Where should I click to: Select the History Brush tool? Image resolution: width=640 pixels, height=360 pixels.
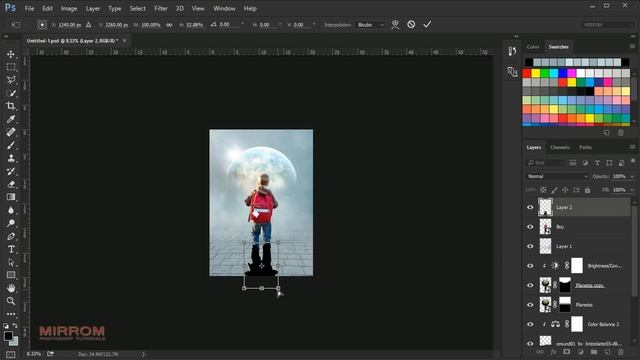11,171
